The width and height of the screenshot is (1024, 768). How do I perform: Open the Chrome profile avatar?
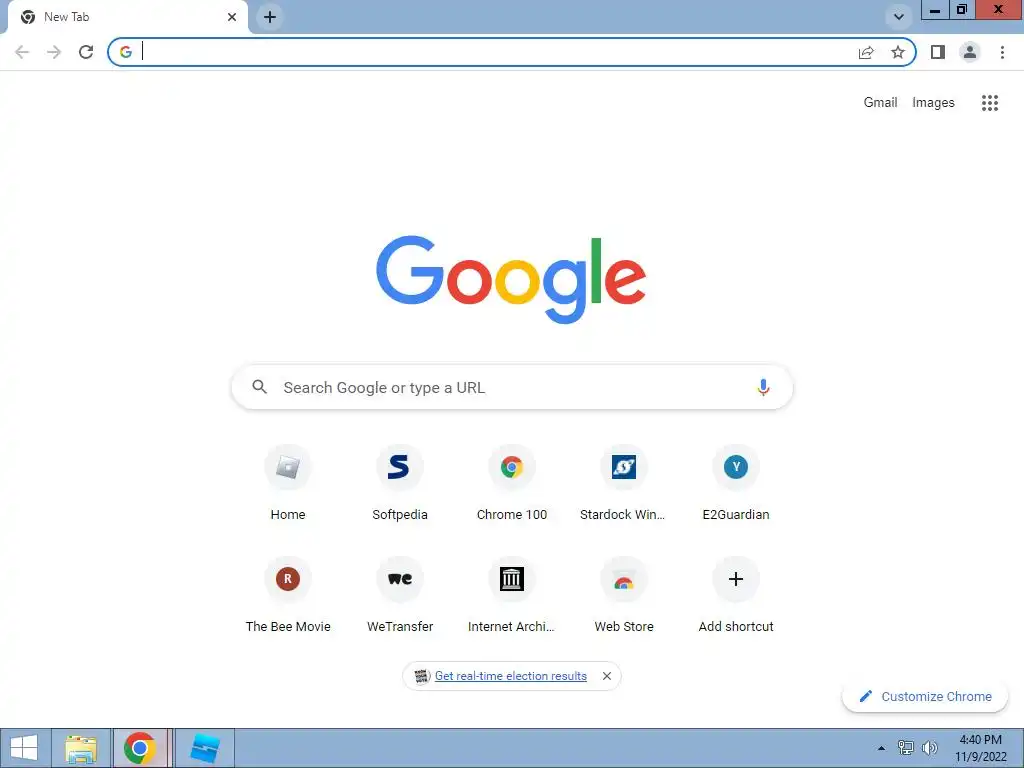(970, 52)
